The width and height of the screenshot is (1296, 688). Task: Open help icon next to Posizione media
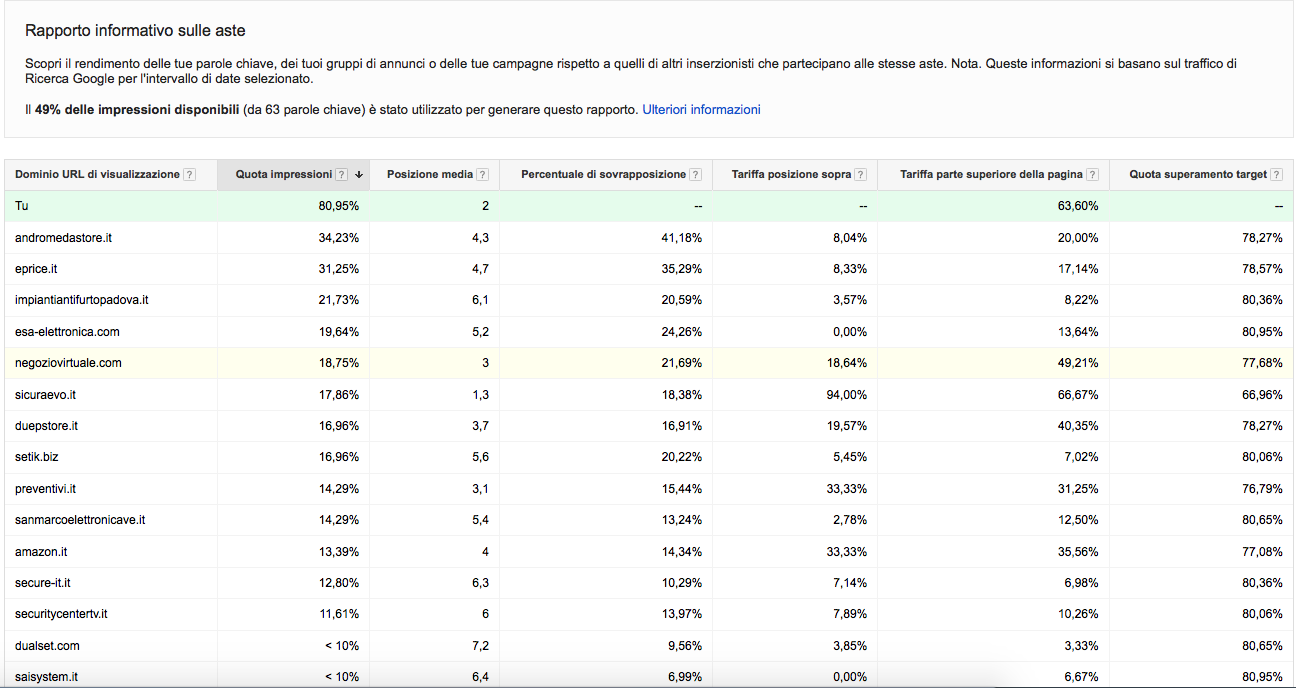tap(483, 174)
